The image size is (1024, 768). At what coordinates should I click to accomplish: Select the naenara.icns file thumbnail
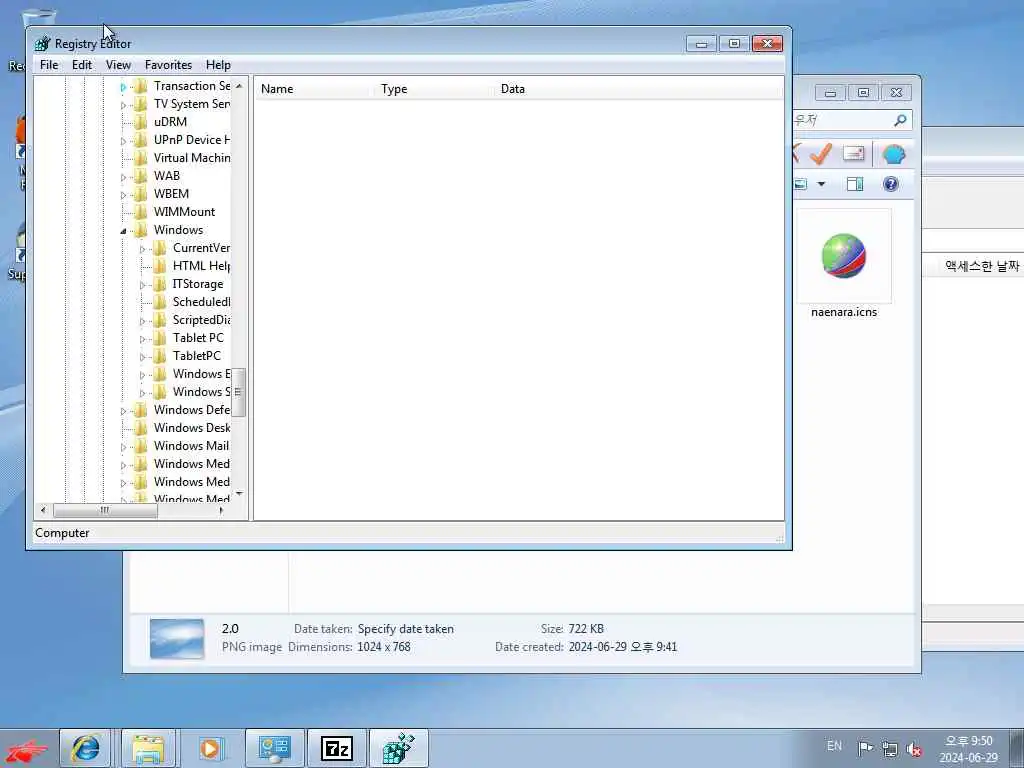(x=844, y=257)
